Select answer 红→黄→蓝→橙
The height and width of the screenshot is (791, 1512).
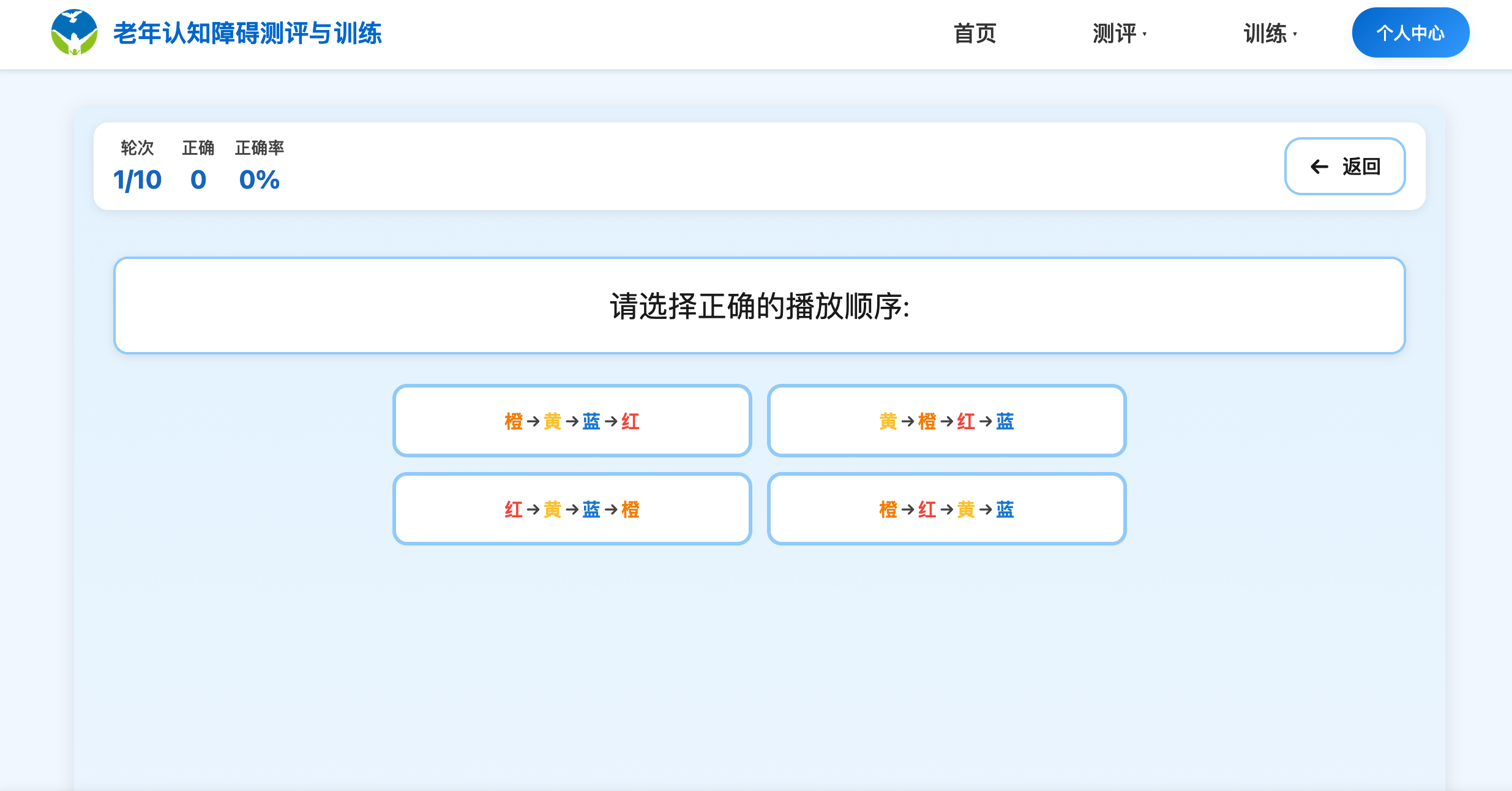pyautogui.click(x=572, y=509)
